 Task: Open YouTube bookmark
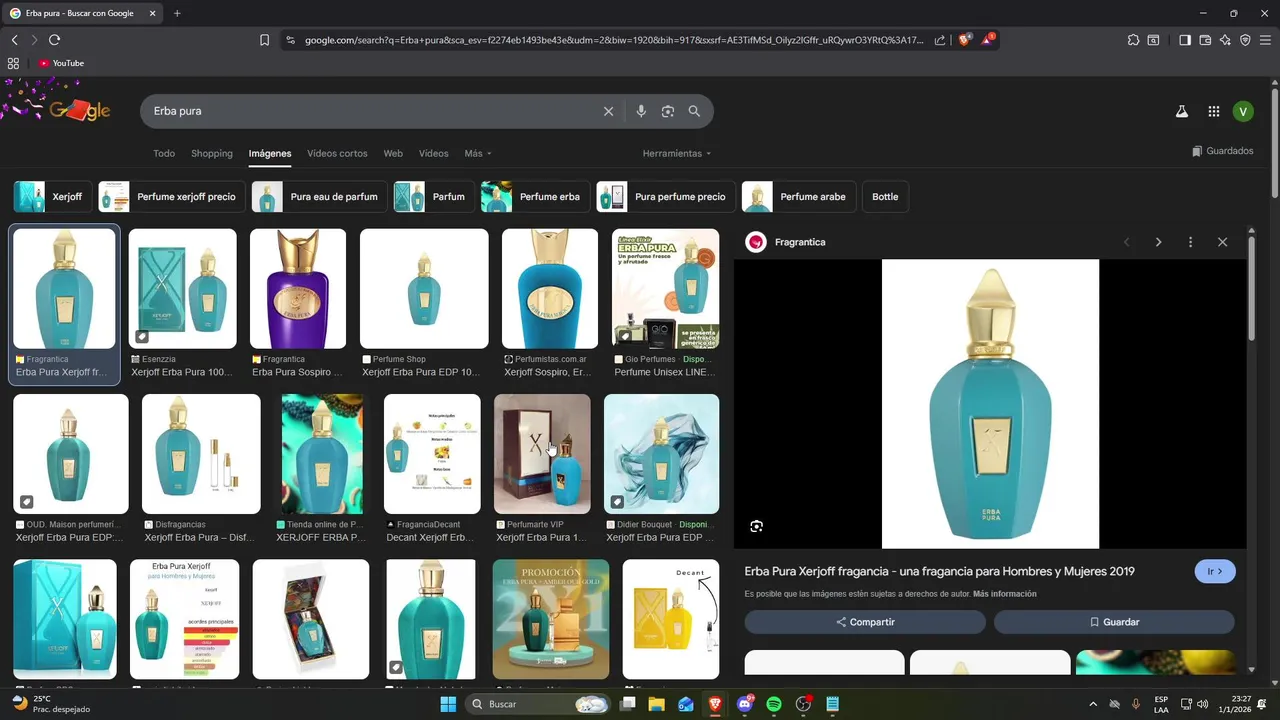pyautogui.click(x=61, y=63)
